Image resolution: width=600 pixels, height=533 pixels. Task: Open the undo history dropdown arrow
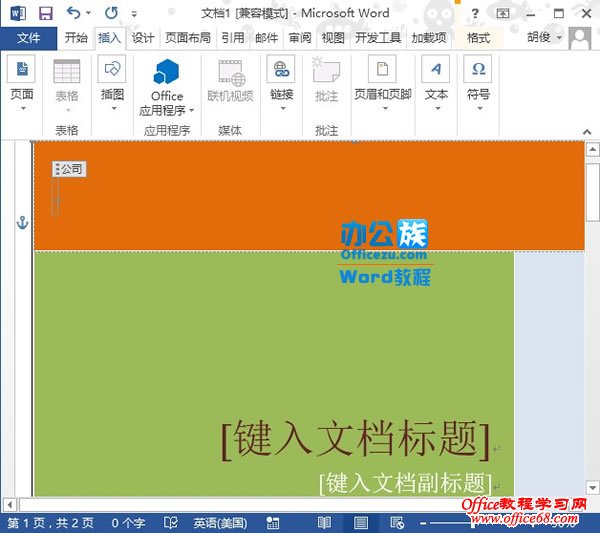point(89,13)
